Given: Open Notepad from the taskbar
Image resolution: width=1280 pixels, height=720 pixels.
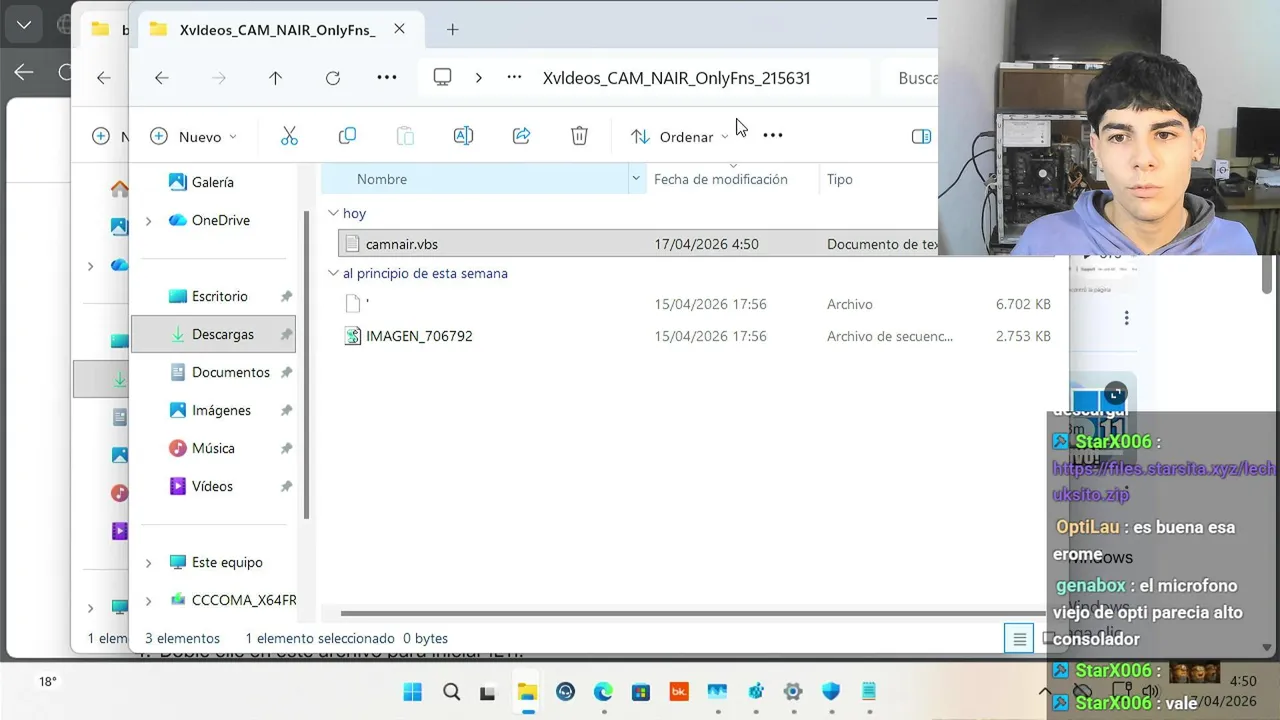Looking at the screenshot, I should click(x=869, y=692).
